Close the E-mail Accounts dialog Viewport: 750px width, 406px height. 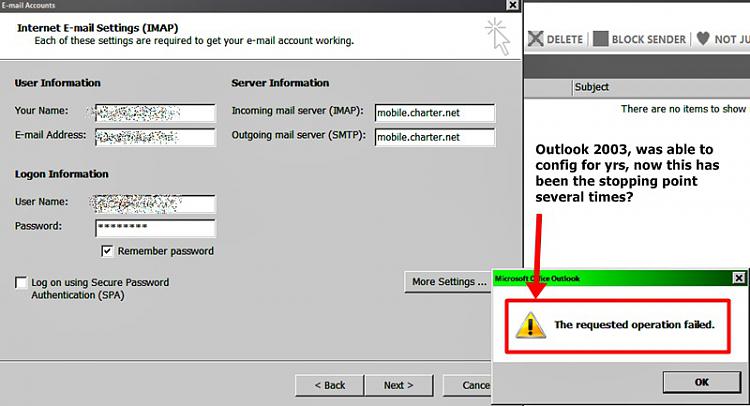(x=513, y=5)
